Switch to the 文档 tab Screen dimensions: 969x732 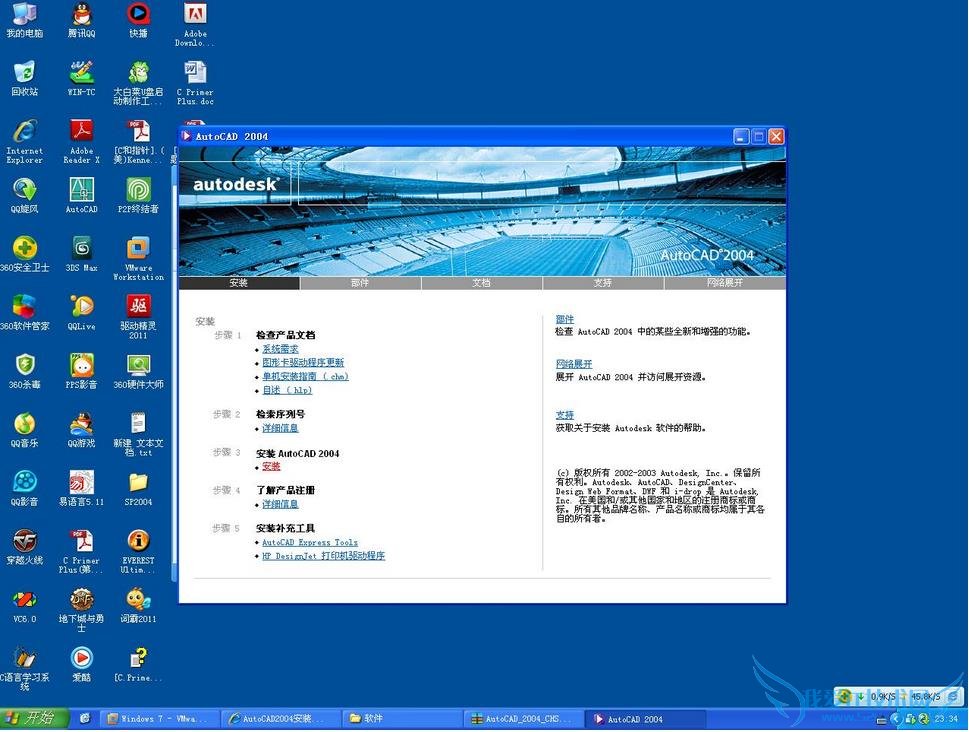(481, 283)
